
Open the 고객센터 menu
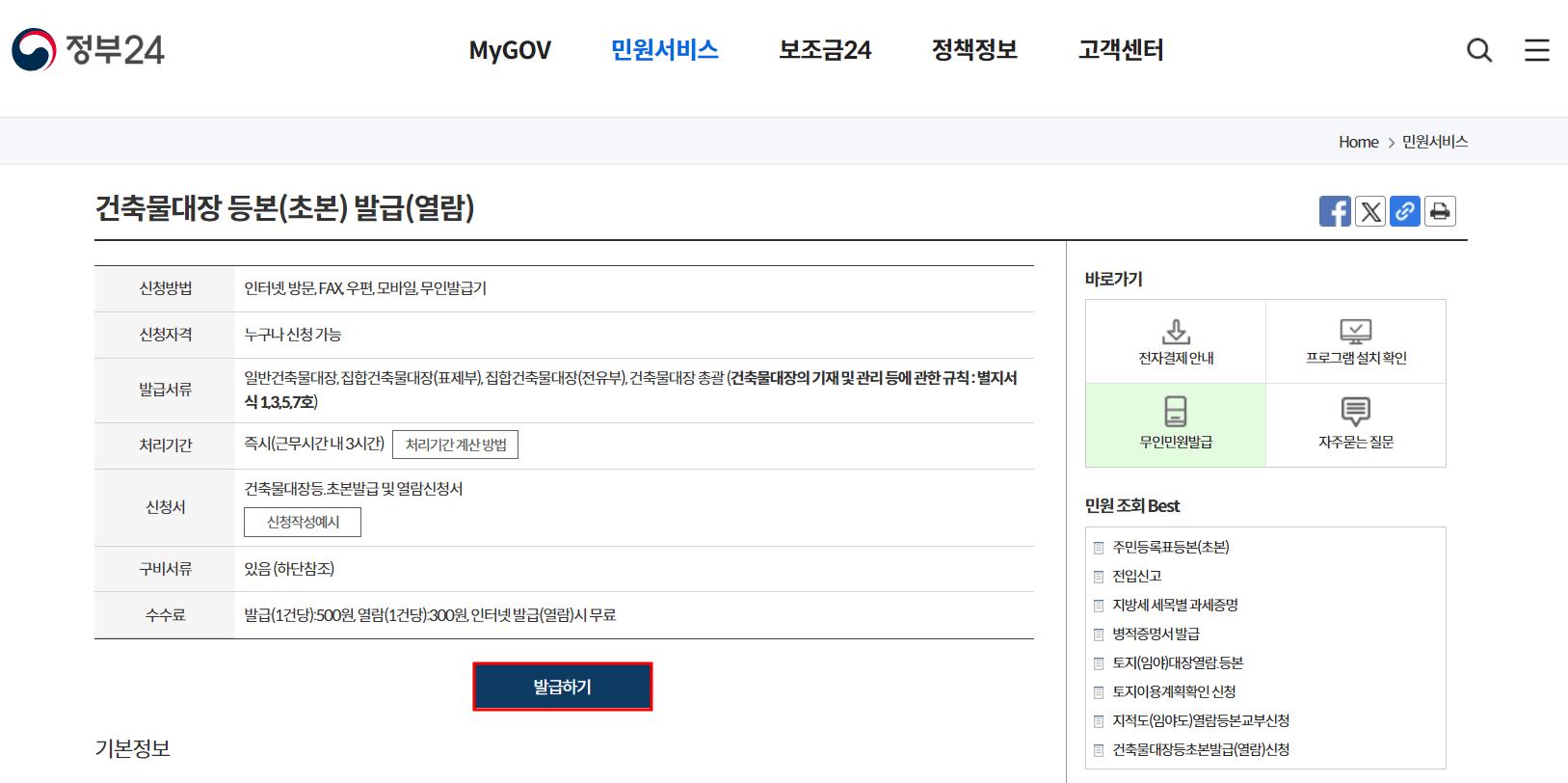click(1121, 50)
